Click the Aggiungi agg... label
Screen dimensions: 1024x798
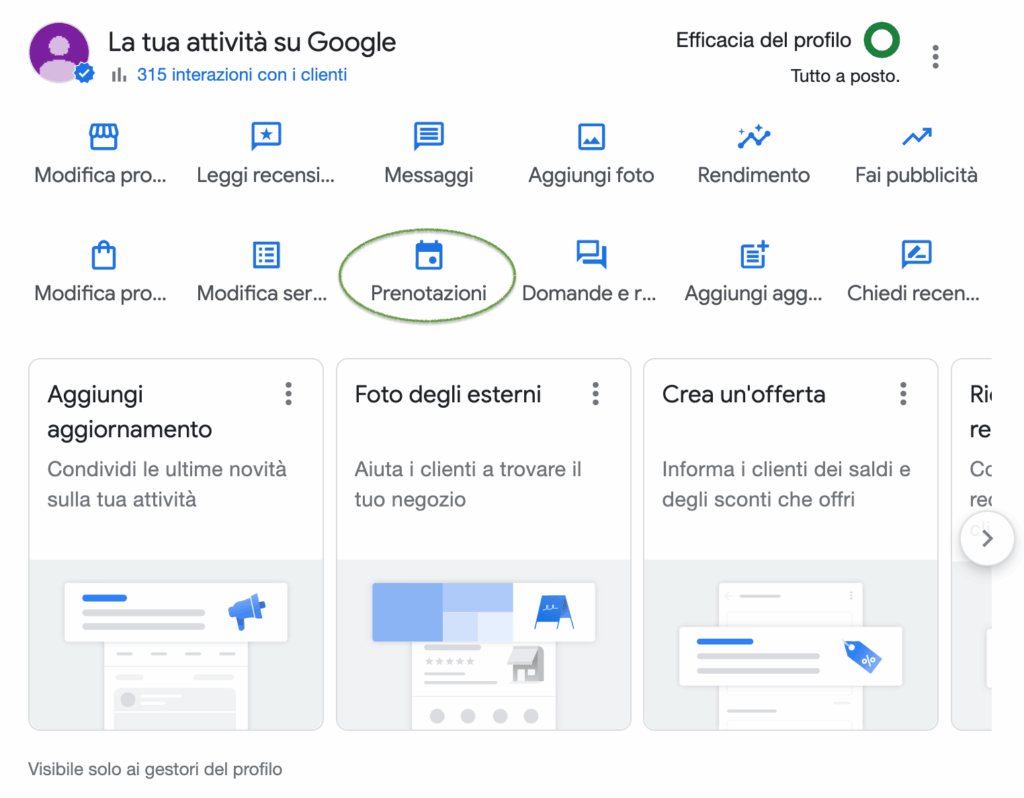[753, 294]
